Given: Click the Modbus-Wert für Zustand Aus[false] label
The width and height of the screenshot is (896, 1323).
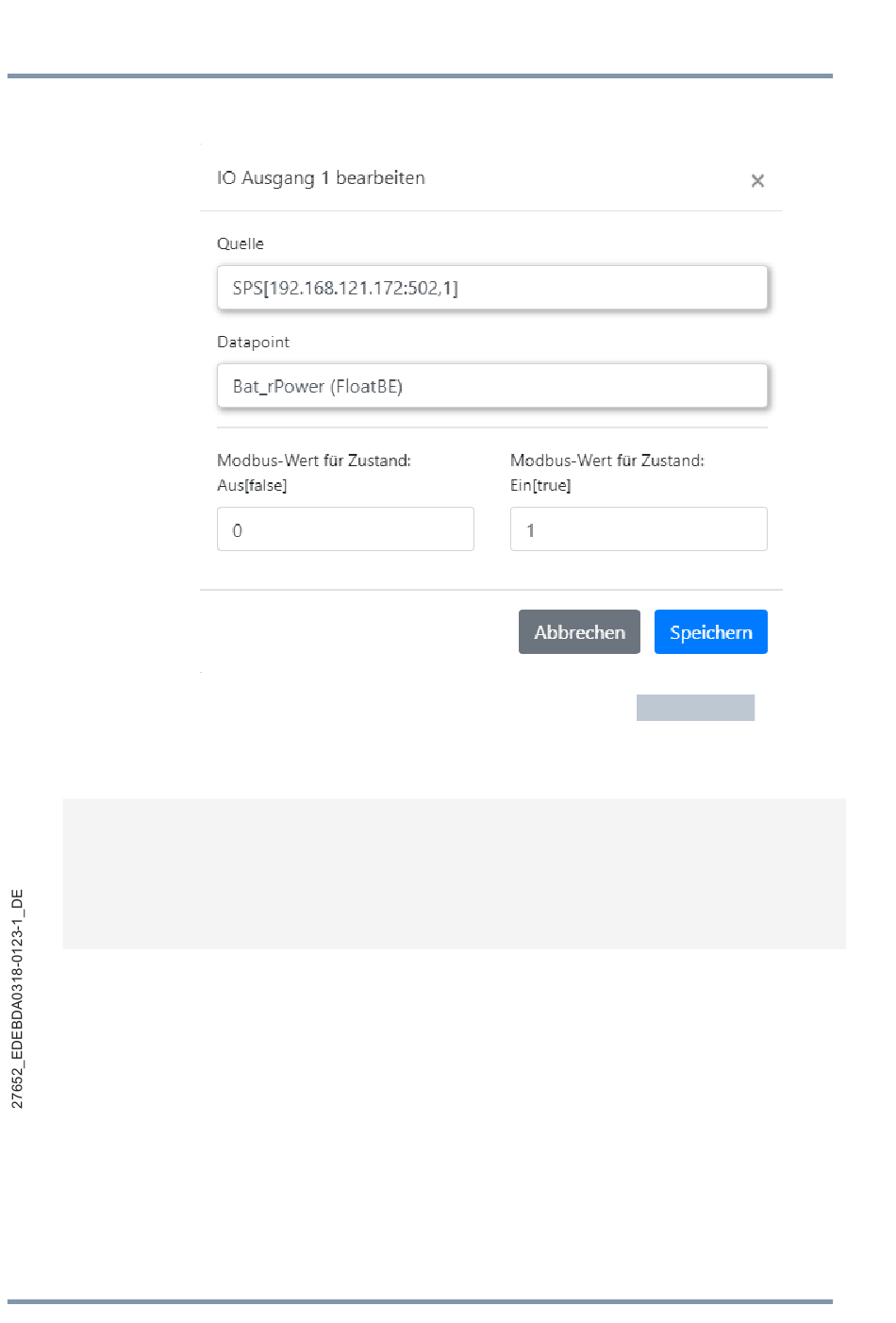Looking at the screenshot, I should click(314, 473).
